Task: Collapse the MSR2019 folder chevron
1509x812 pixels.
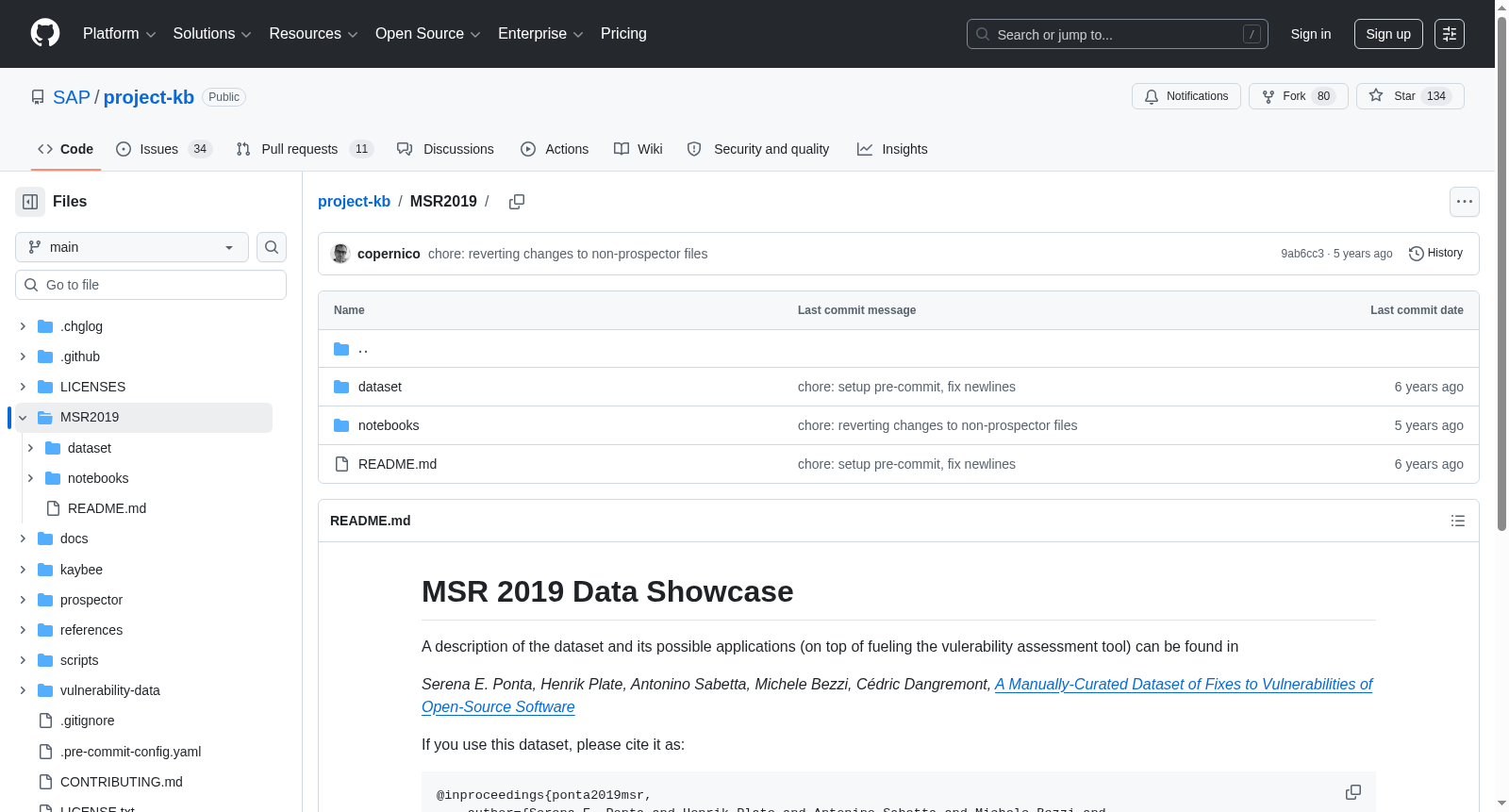Action: coord(23,418)
